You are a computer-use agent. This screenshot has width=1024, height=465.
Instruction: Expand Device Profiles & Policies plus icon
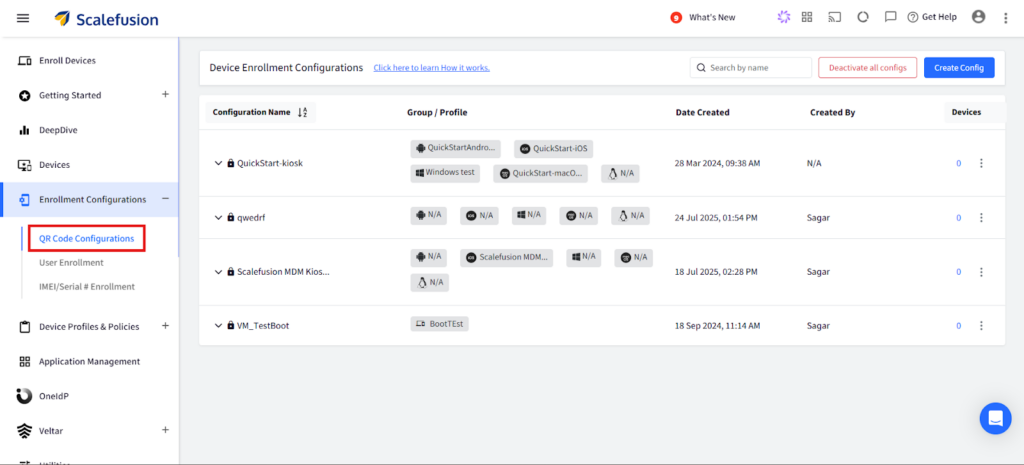165,326
